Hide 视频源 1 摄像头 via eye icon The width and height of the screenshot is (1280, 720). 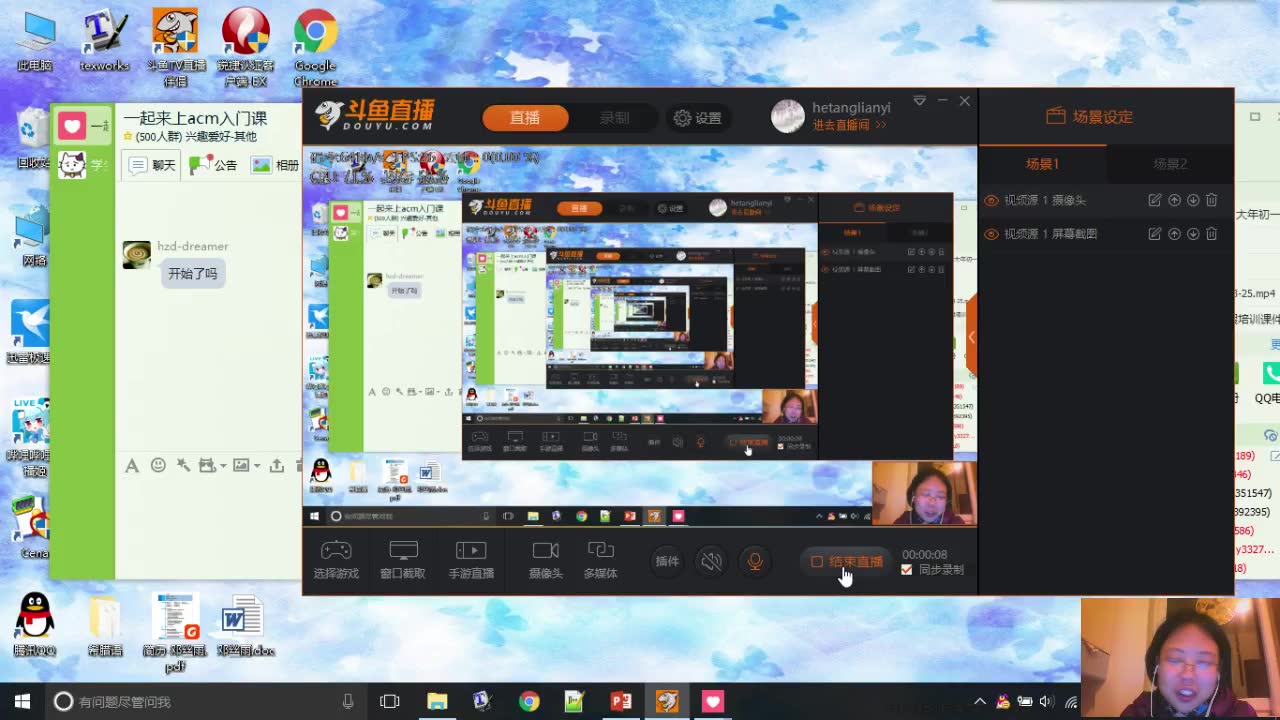(x=991, y=201)
